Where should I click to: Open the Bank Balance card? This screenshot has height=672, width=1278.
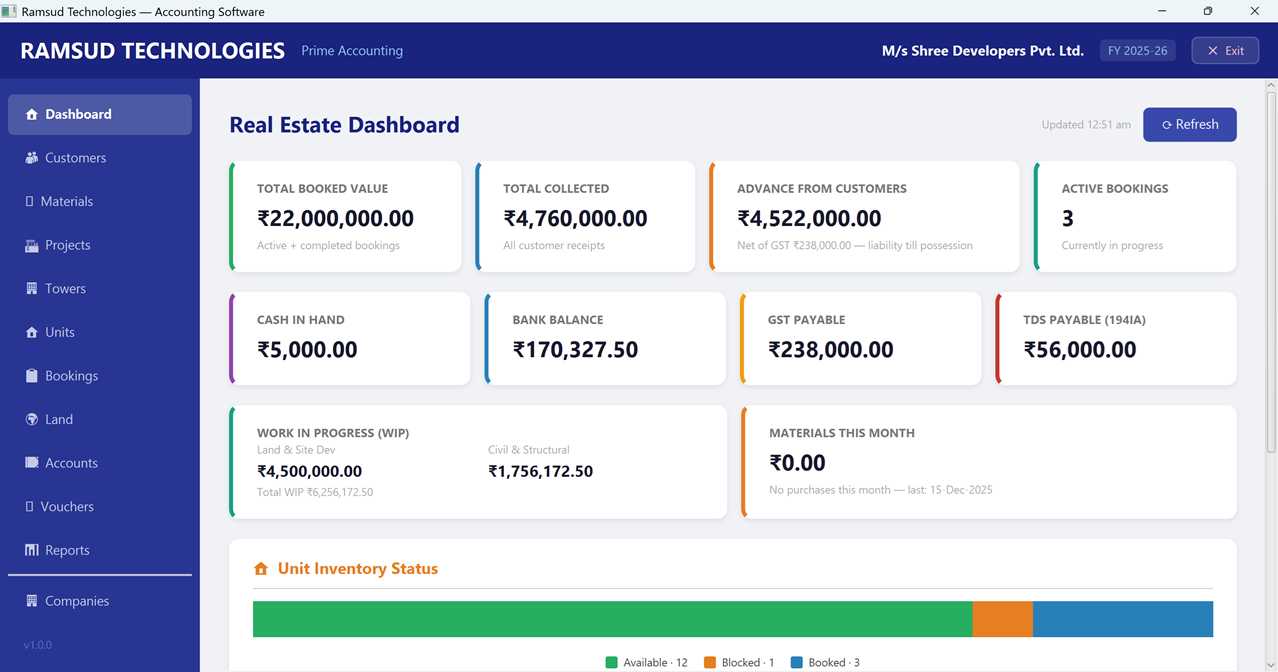pos(605,339)
